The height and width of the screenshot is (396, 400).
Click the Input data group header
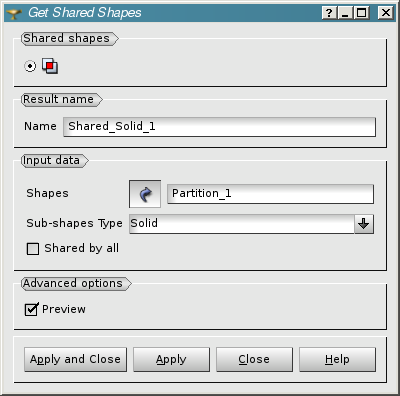coord(55,161)
